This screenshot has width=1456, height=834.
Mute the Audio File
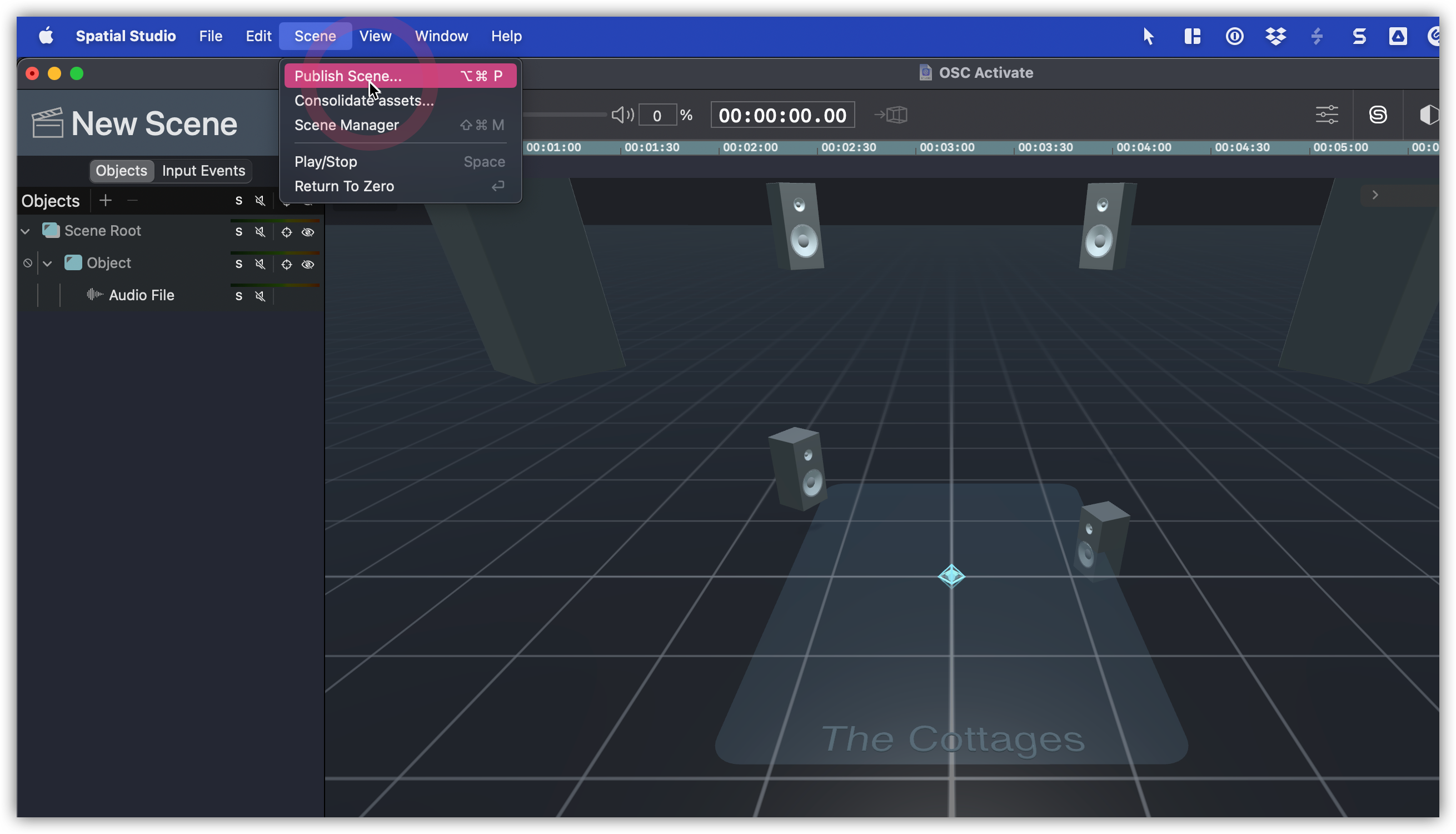pos(260,296)
